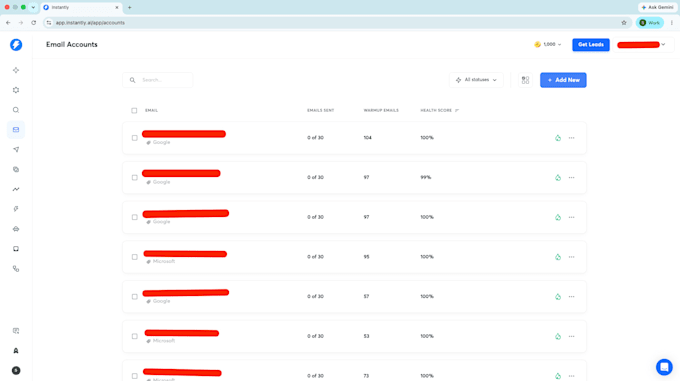
Task: Click the '99%' health score value
Action: tap(425, 177)
